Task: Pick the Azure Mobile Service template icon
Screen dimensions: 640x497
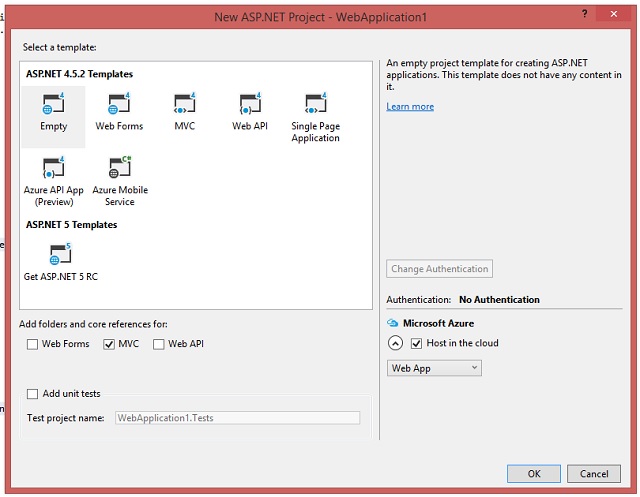Action: 120,167
